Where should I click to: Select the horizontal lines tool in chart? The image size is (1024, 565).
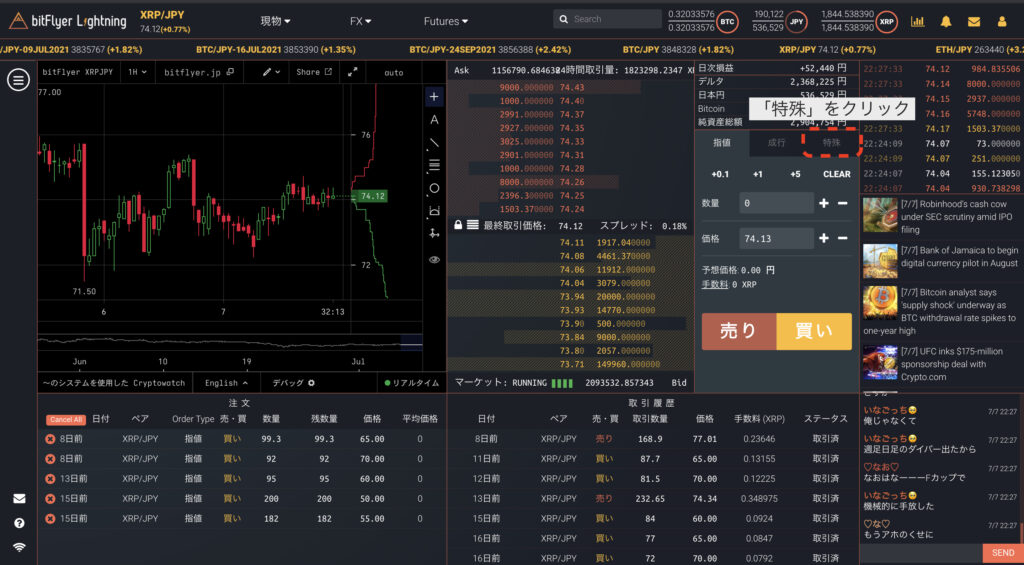[x=434, y=165]
